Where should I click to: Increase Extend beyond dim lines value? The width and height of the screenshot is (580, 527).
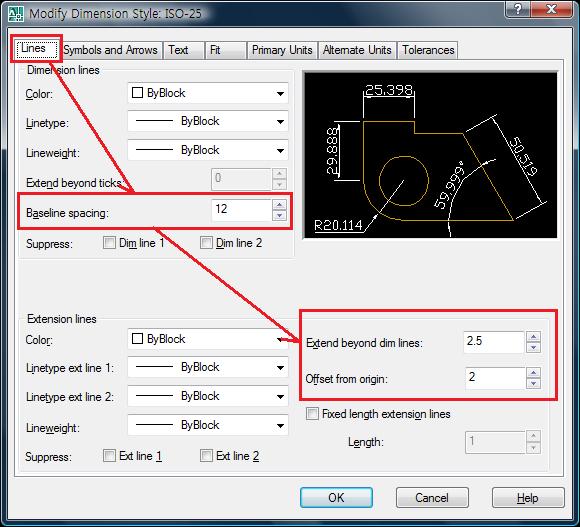(533, 336)
